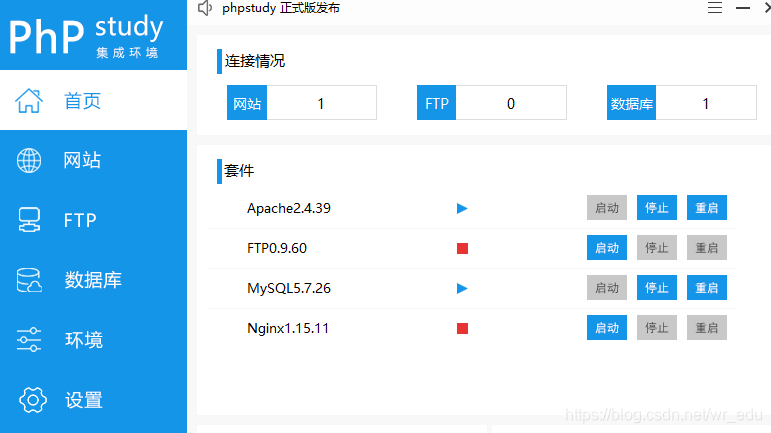
Task: Click the globe website icon
Action: click(x=29, y=160)
